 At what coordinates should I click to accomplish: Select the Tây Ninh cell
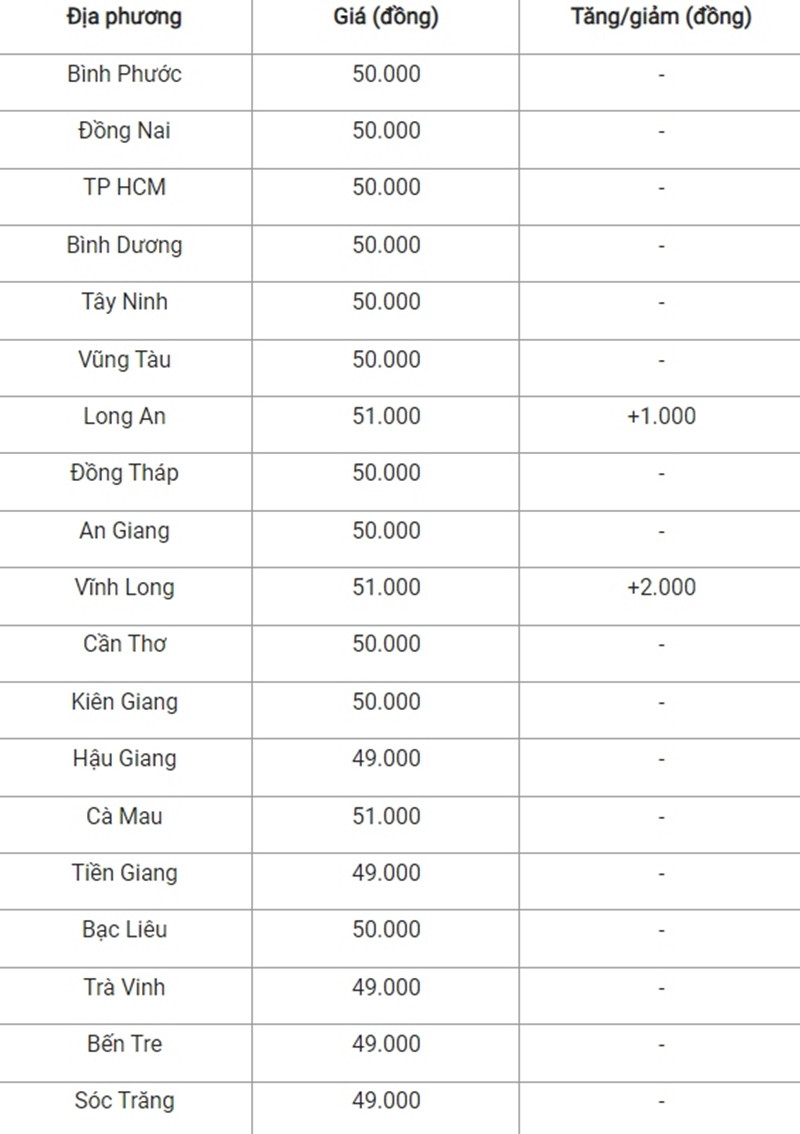124,302
